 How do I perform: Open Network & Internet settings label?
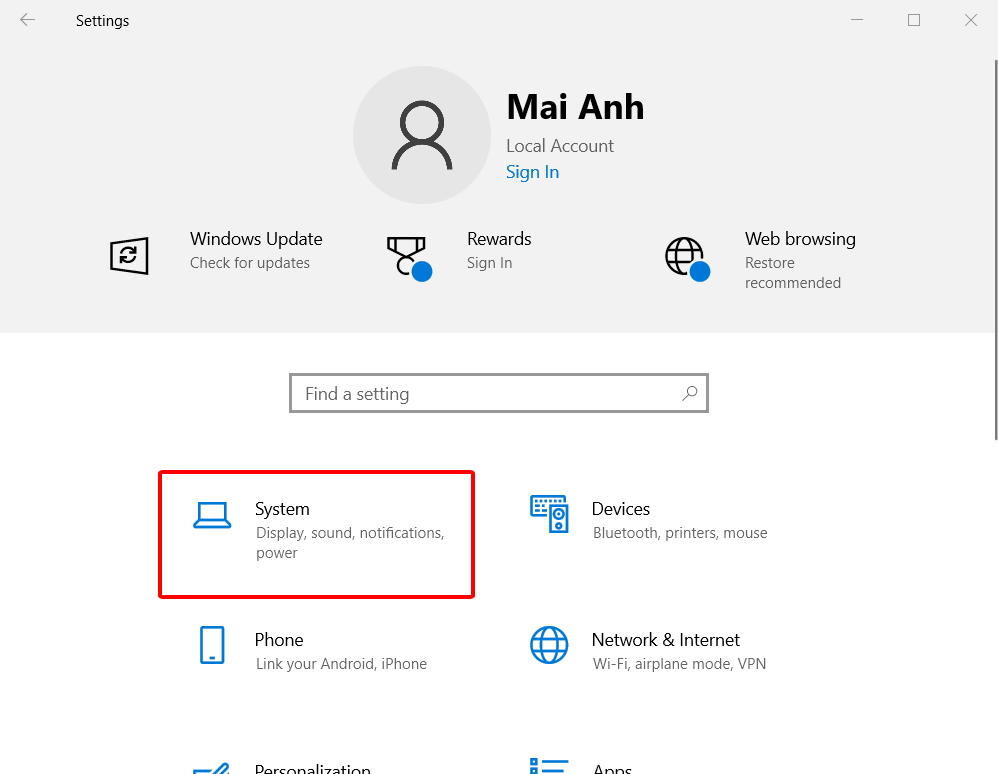(665, 640)
